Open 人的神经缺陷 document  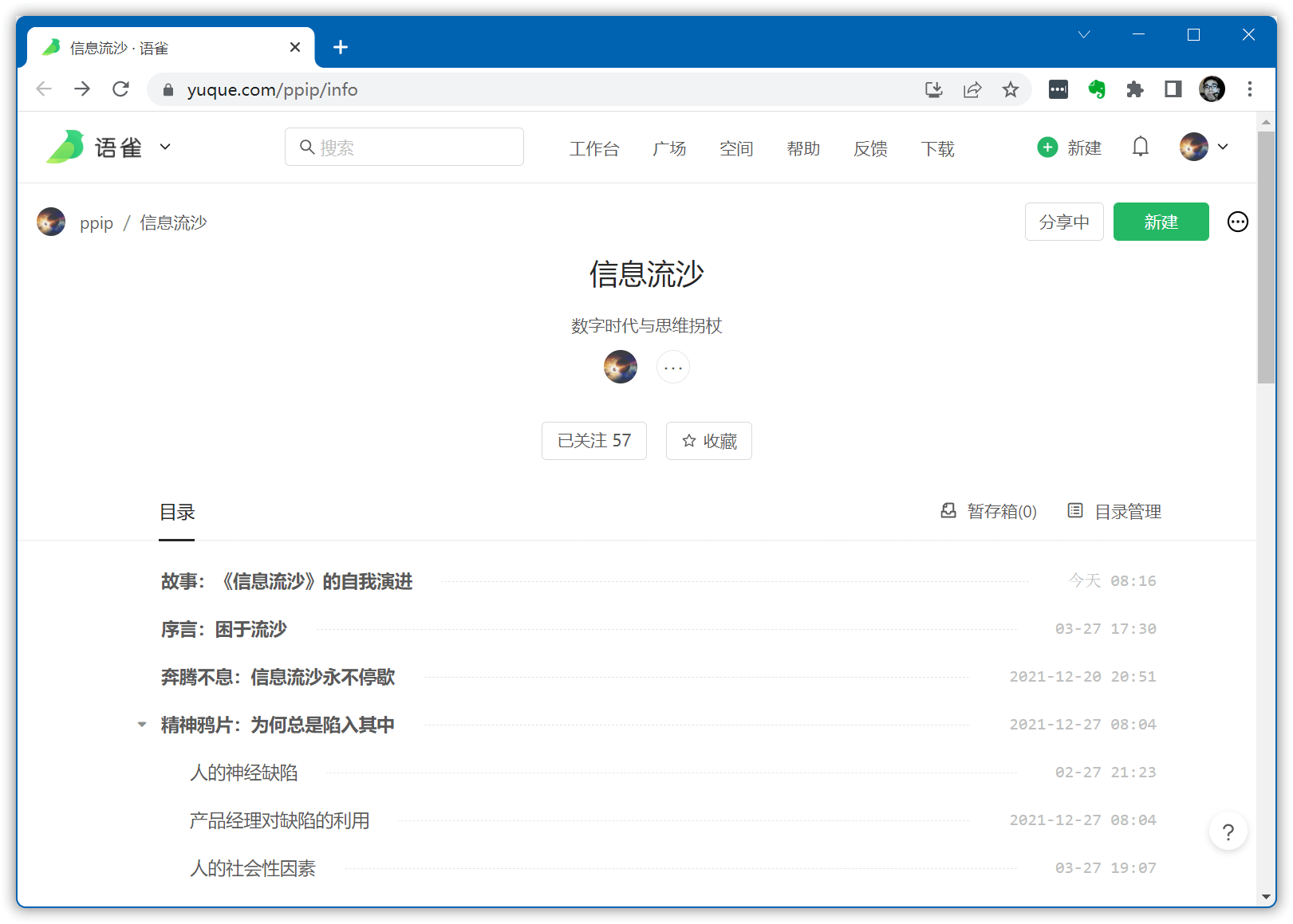[243, 773]
